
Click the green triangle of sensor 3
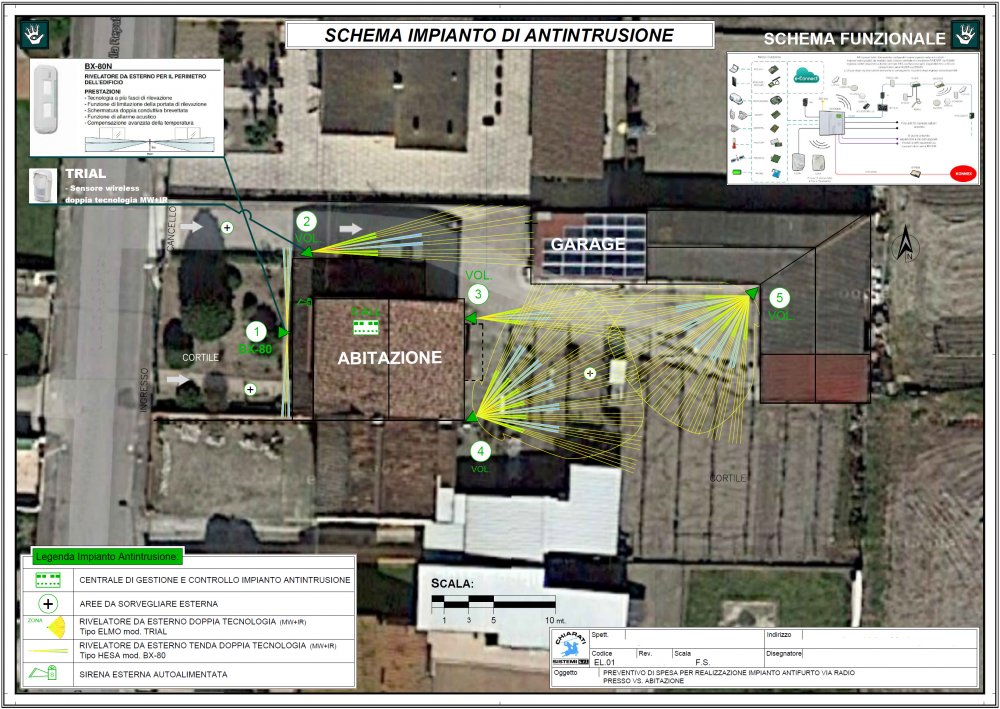[x=471, y=318]
